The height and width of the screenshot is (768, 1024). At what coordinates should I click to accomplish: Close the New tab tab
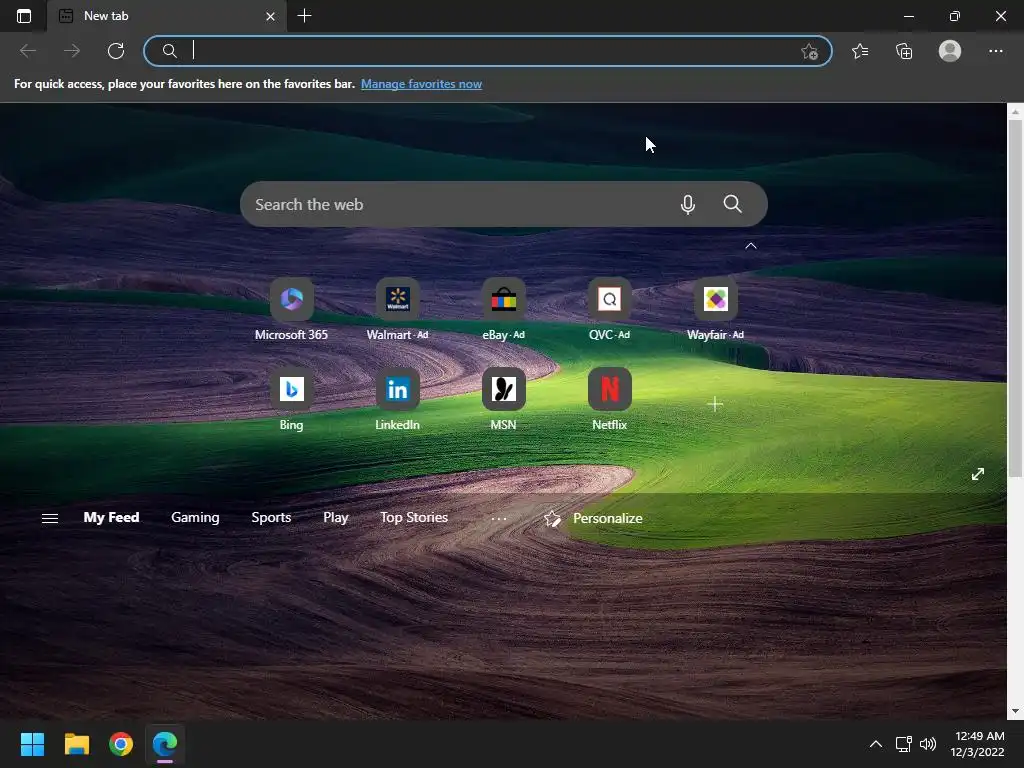click(270, 16)
